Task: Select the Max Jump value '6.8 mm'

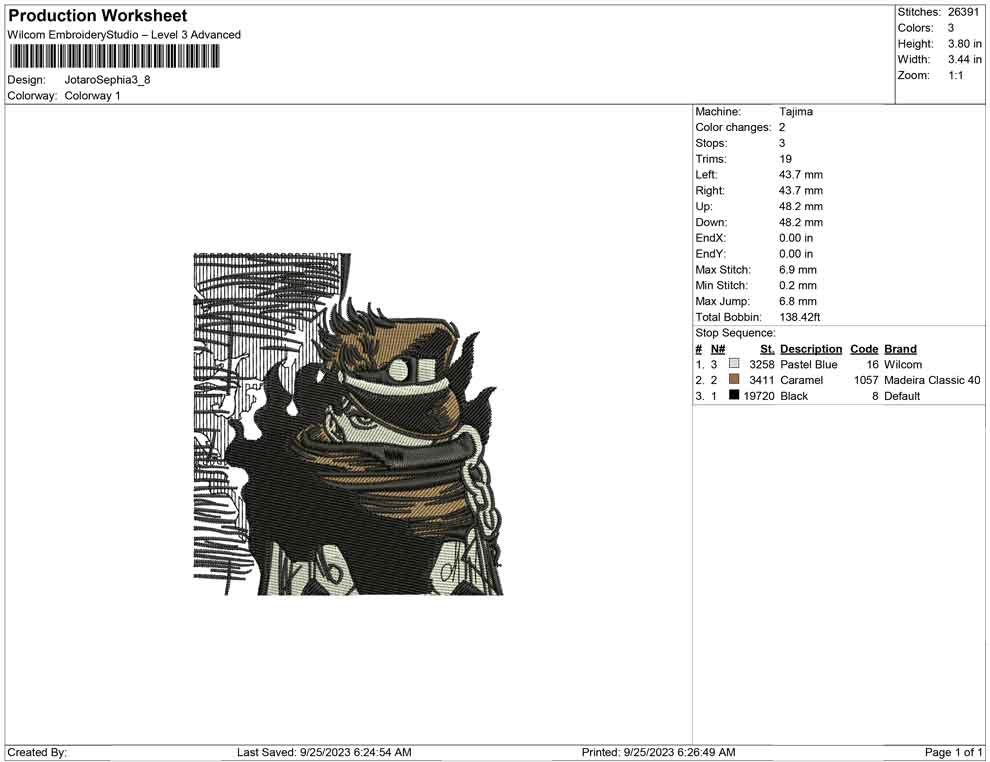Action: (797, 301)
